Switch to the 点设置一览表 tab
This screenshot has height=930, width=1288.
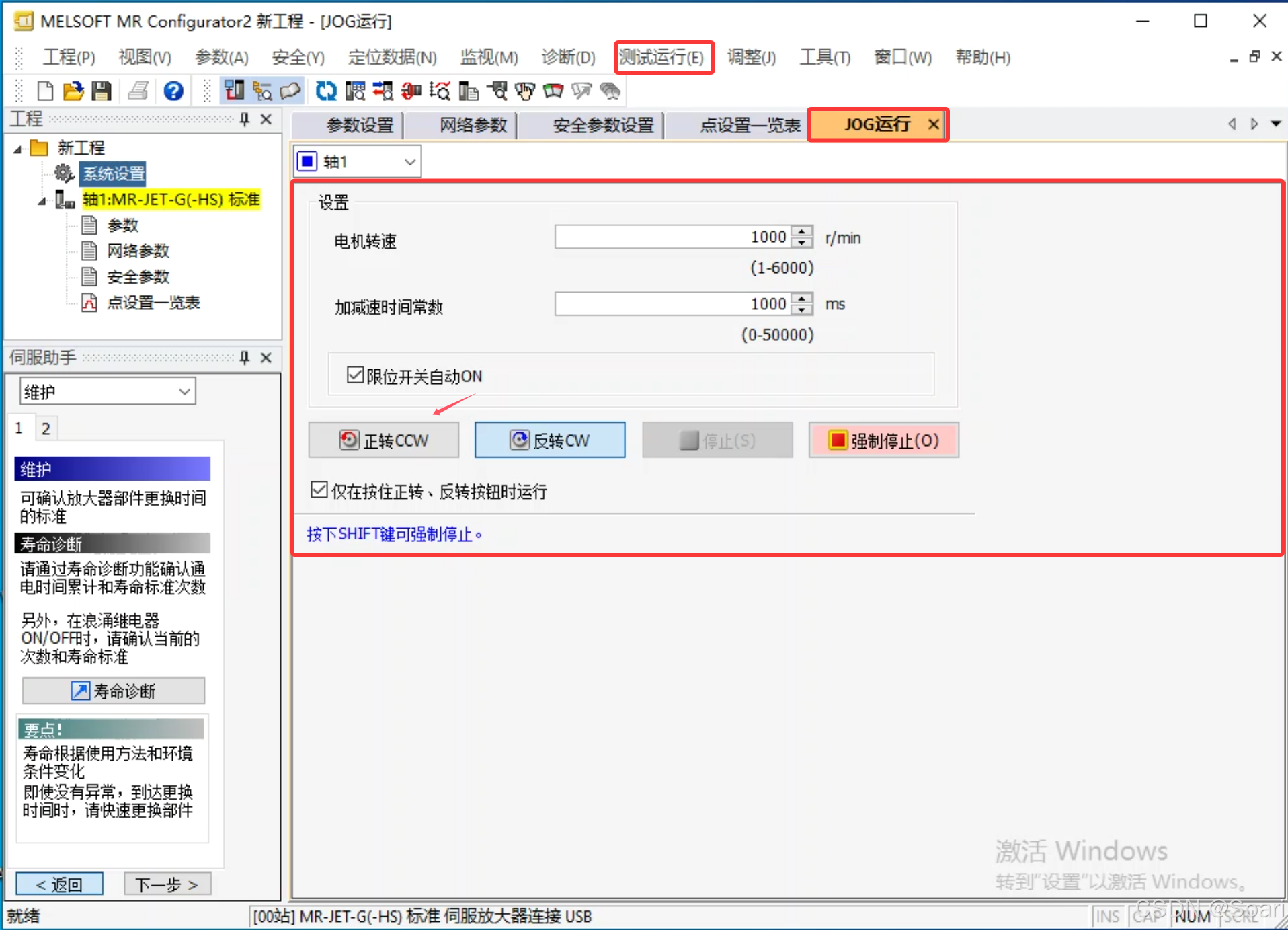tap(737, 125)
